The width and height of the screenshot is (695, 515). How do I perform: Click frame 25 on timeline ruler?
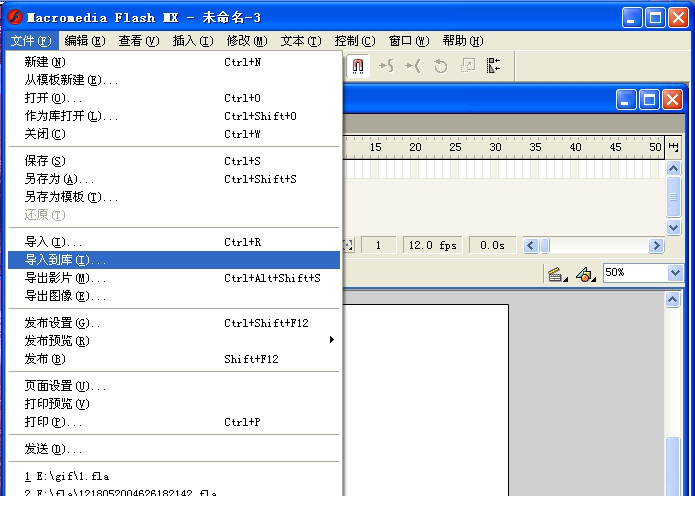pyautogui.click(x=455, y=147)
